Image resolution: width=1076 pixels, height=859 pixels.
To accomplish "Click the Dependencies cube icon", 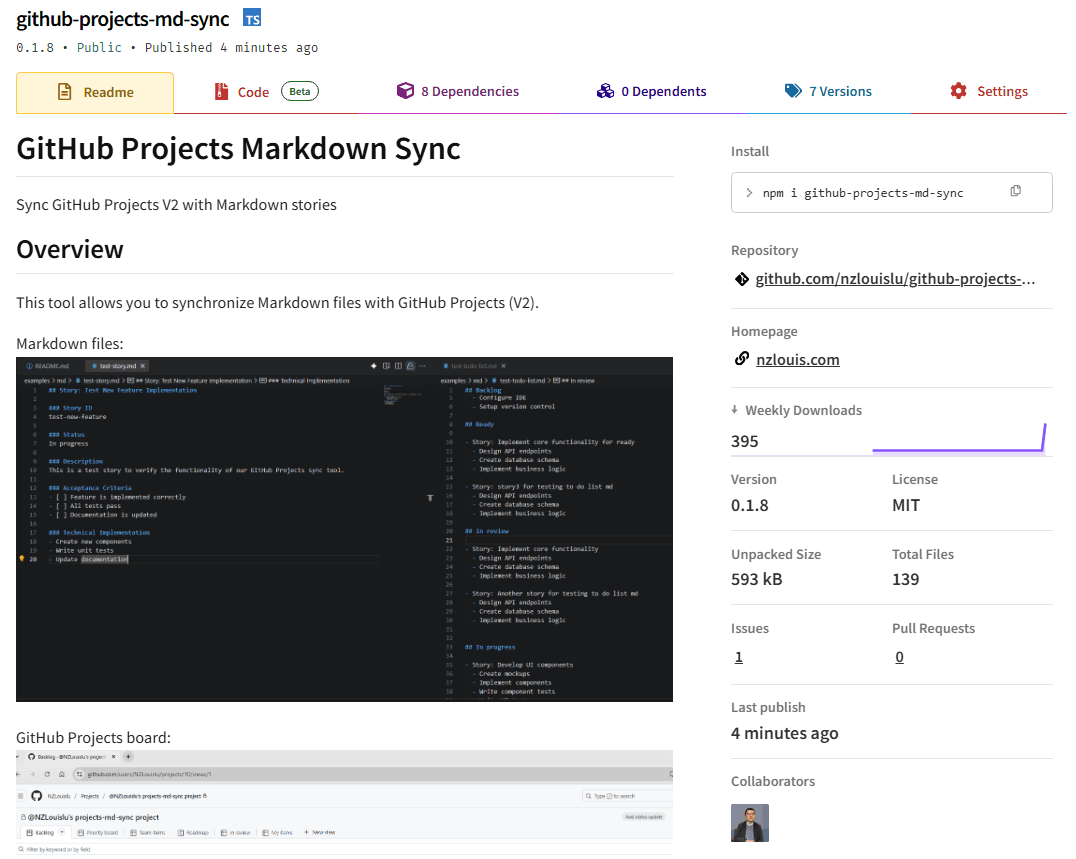I will [405, 91].
